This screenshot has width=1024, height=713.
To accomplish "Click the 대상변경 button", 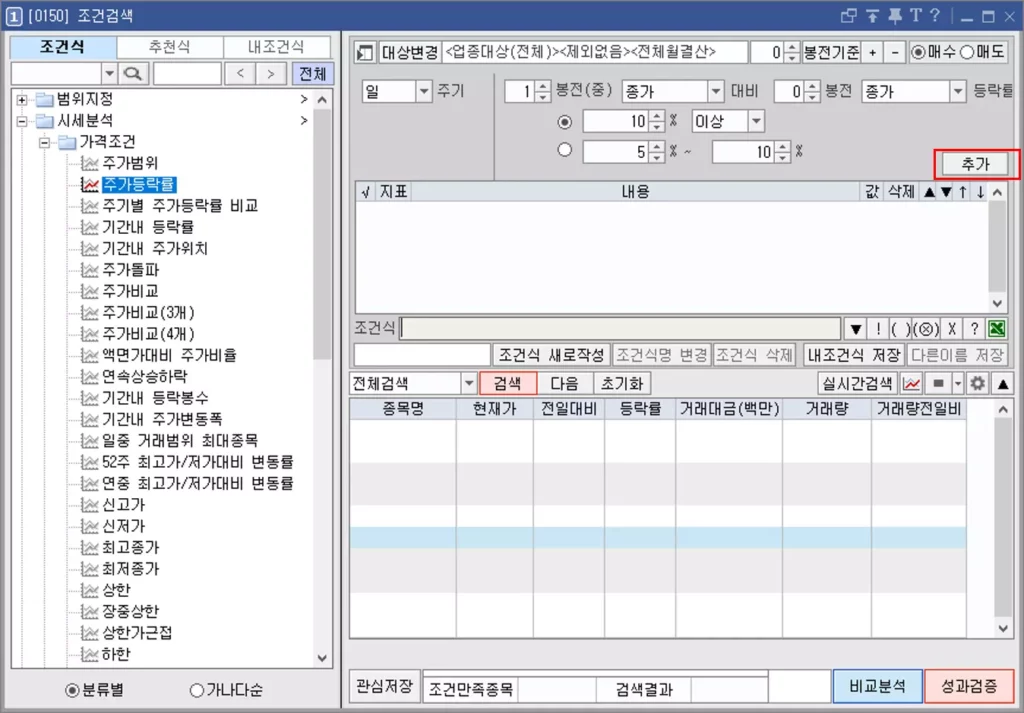I will [x=409, y=53].
